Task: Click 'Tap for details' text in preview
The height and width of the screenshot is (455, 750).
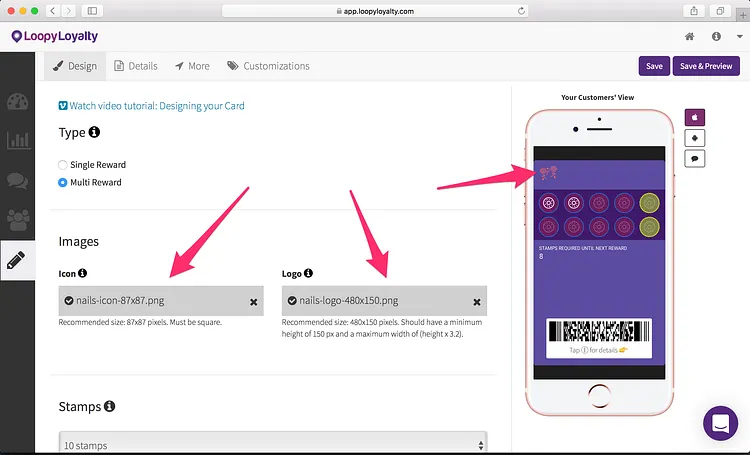Action: coord(598,350)
